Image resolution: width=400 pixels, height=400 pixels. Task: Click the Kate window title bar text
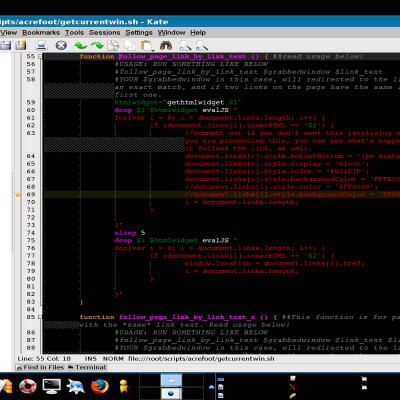tap(84, 22)
